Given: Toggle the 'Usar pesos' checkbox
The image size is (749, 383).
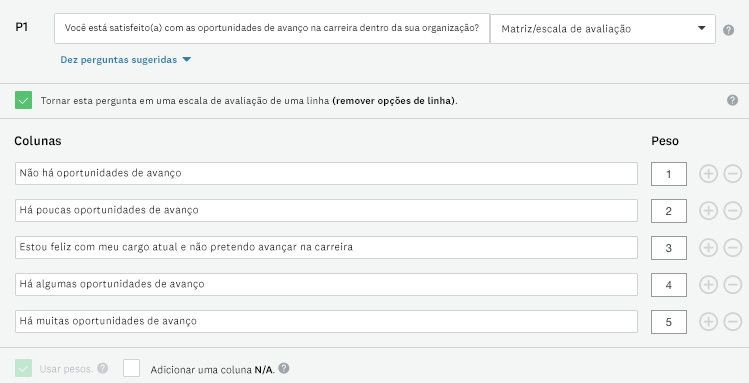Looking at the screenshot, I should point(23,368).
